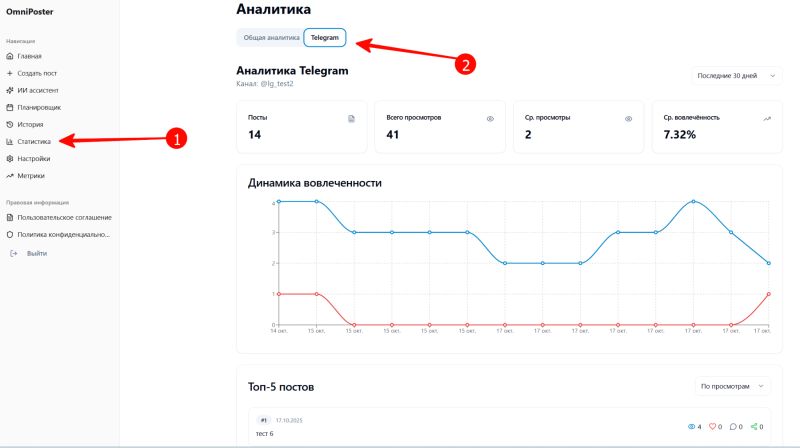
Task: Click the Метрики trend icon
Action: pos(10,175)
